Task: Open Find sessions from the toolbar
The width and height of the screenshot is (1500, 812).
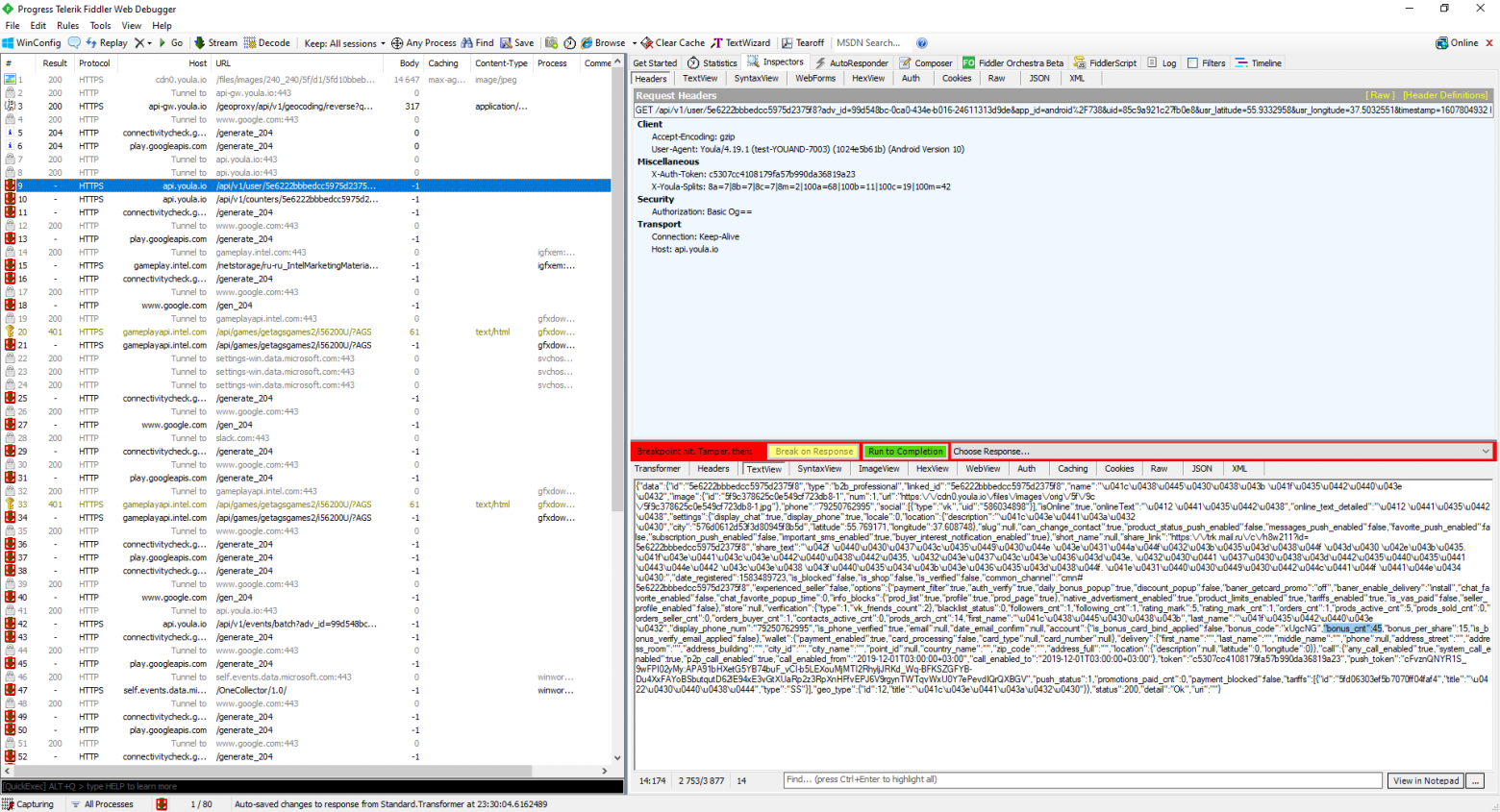Action: coord(477,43)
